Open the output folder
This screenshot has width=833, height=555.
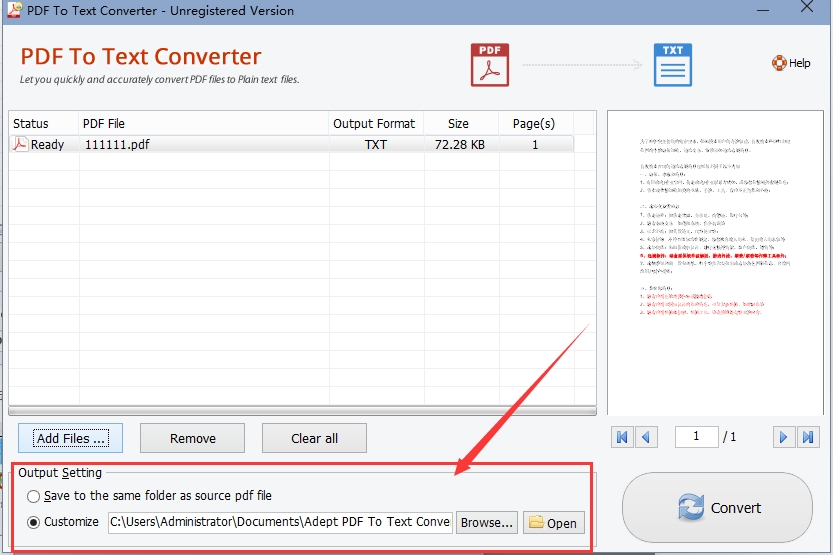click(554, 523)
